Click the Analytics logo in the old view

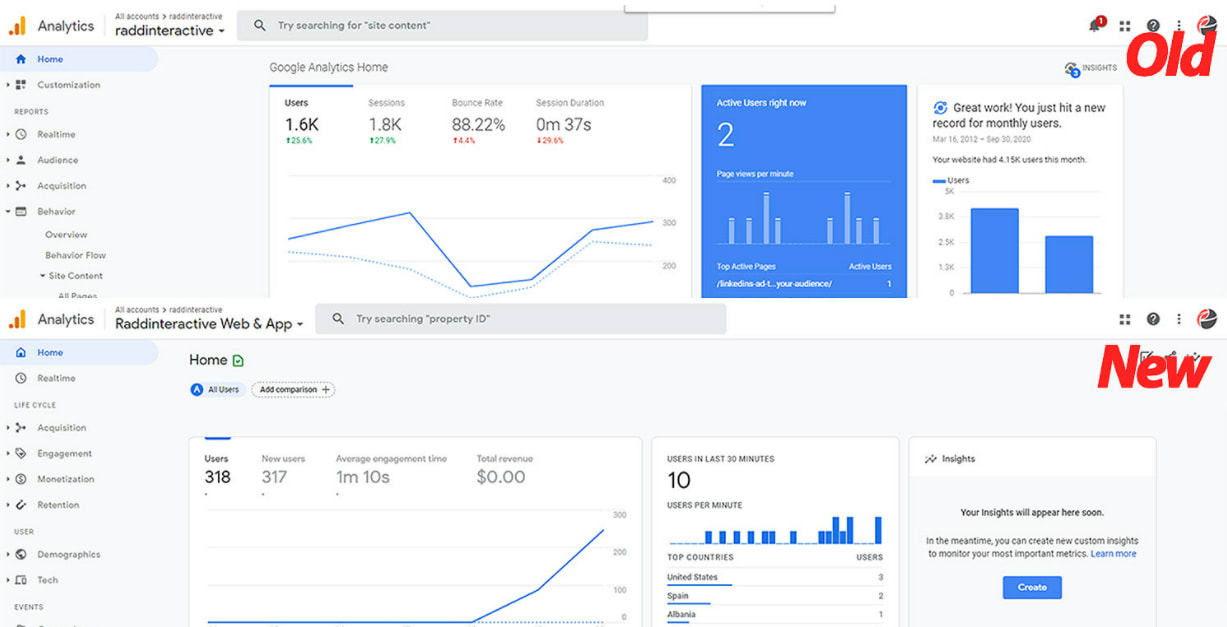pos(18,26)
